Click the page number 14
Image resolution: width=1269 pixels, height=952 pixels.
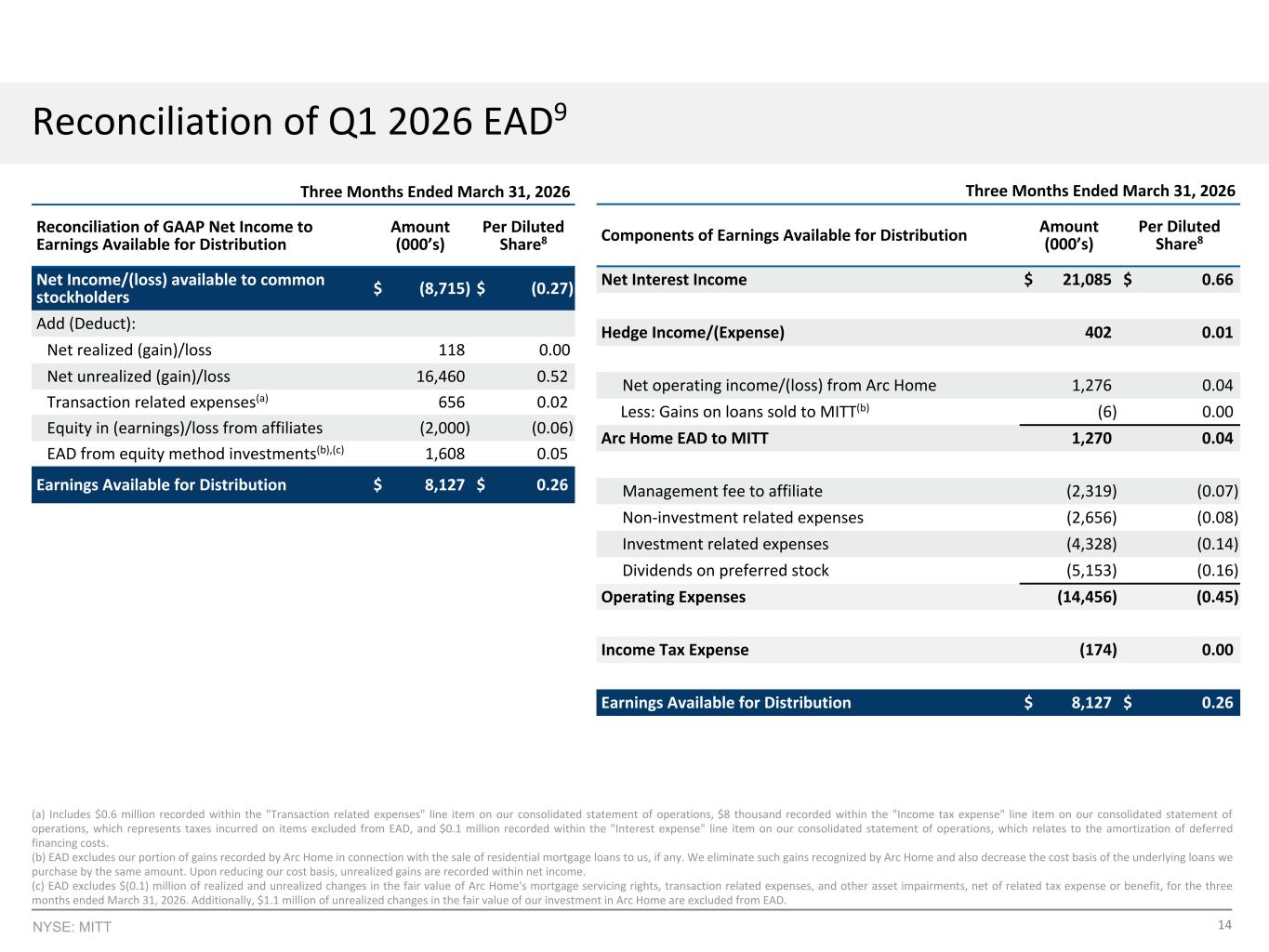click(x=1224, y=924)
